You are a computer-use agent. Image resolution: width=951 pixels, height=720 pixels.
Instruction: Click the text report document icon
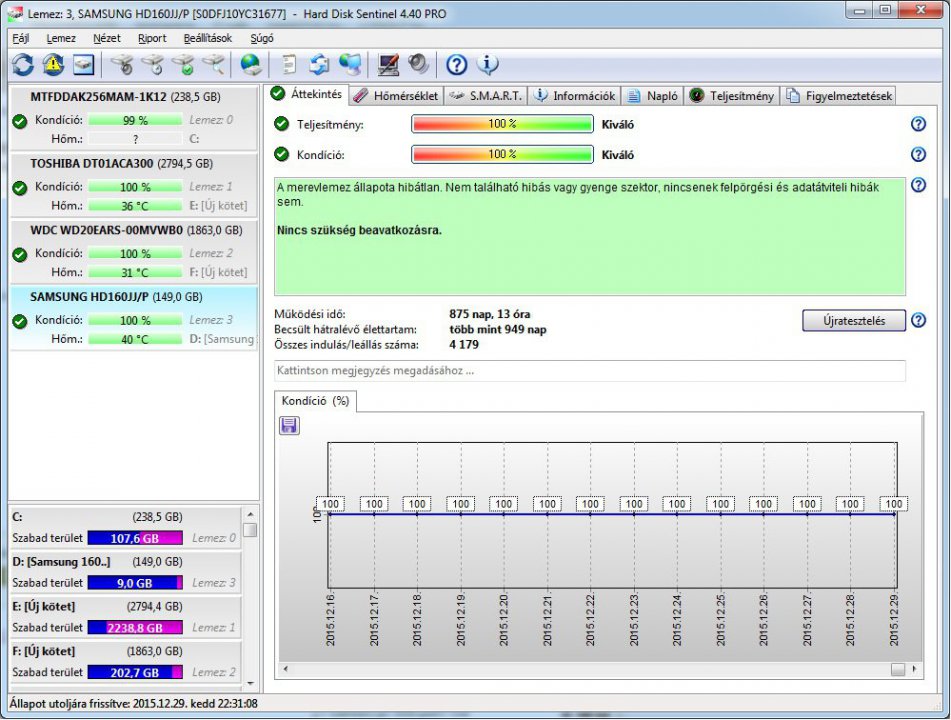click(289, 64)
